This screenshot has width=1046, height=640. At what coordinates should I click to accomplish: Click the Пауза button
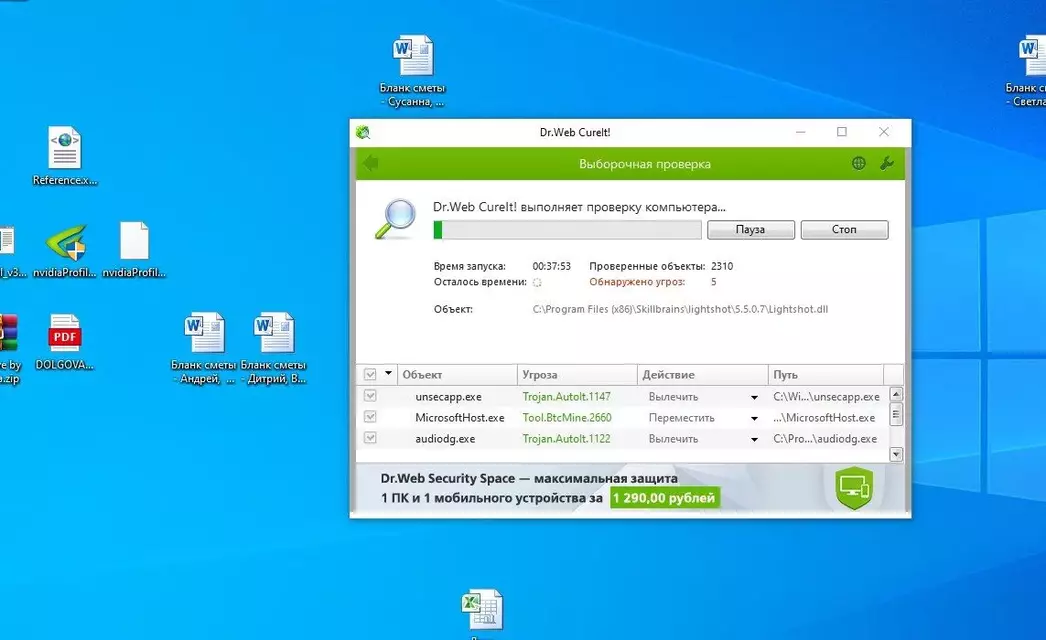[x=750, y=230]
